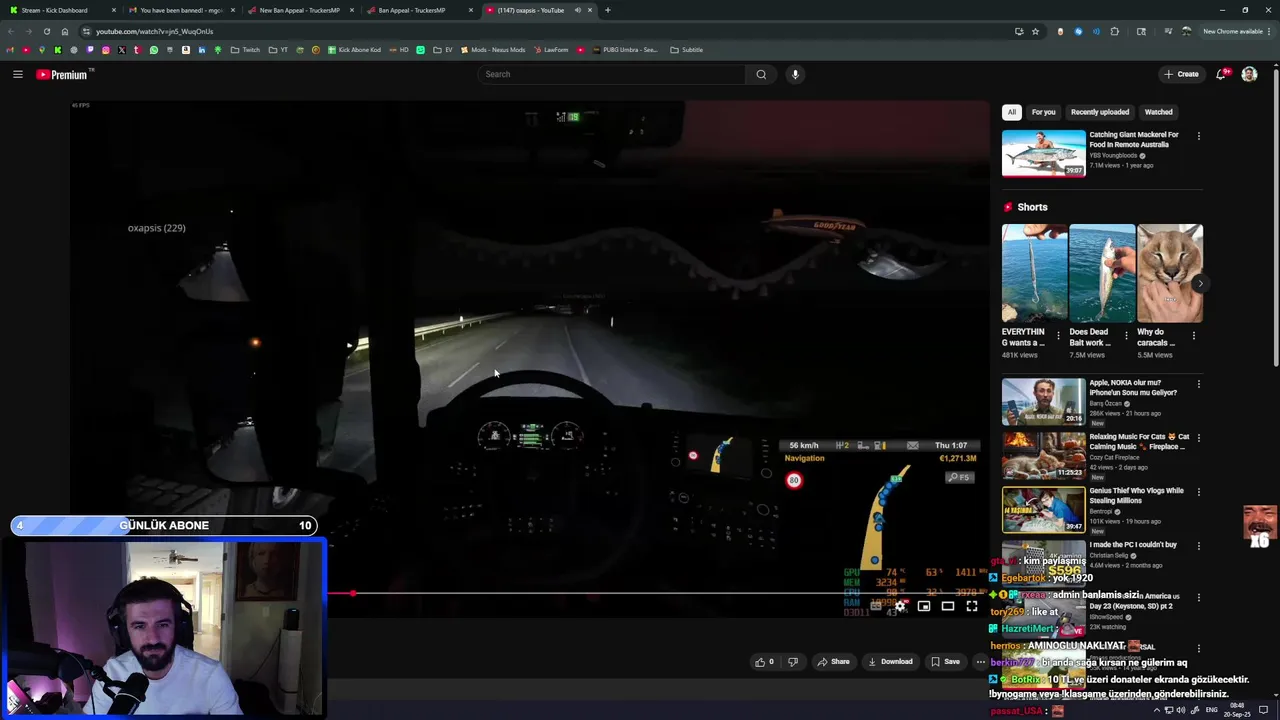
Task: Bookmark this page with star icon
Action: pyautogui.click(x=1035, y=31)
